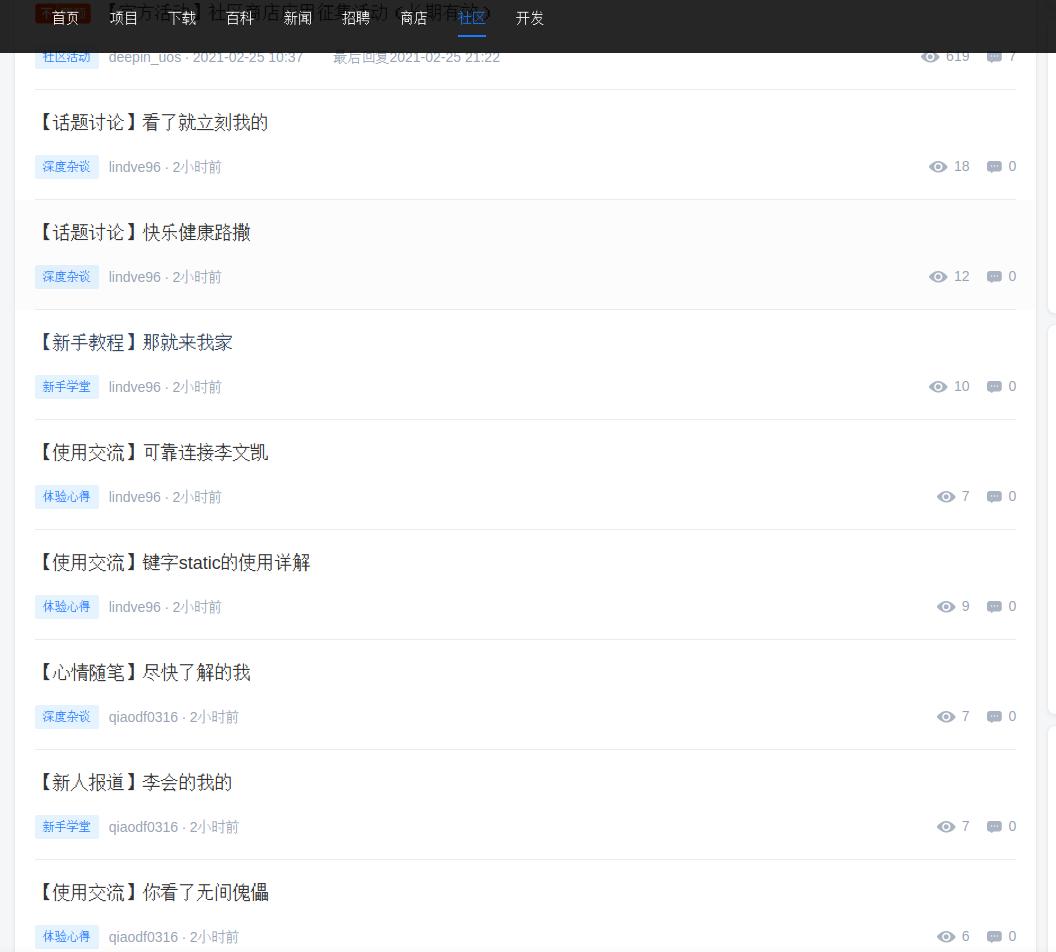Click 体验心得 tag under static的使用详解
Screen dimensions: 1056x952
click(67, 607)
